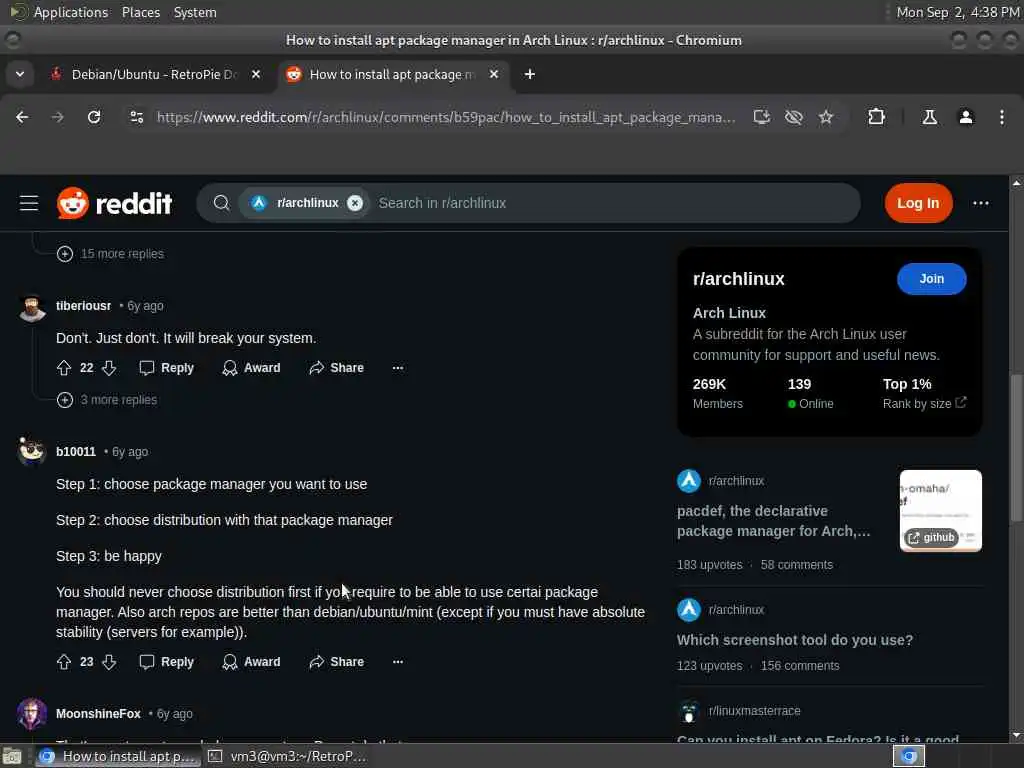The height and width of the screenshot is (768, 1024).
Task: Upvote b10011's comment
Action: click(x=64, y=662)
